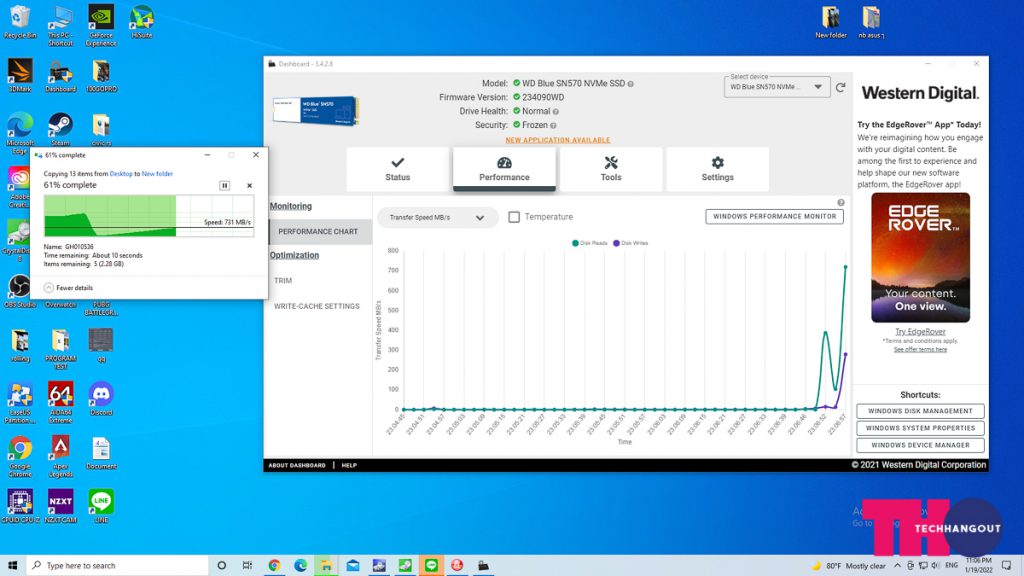
Task: Open the Select device dropdown
Action: [x=776, y=87]
